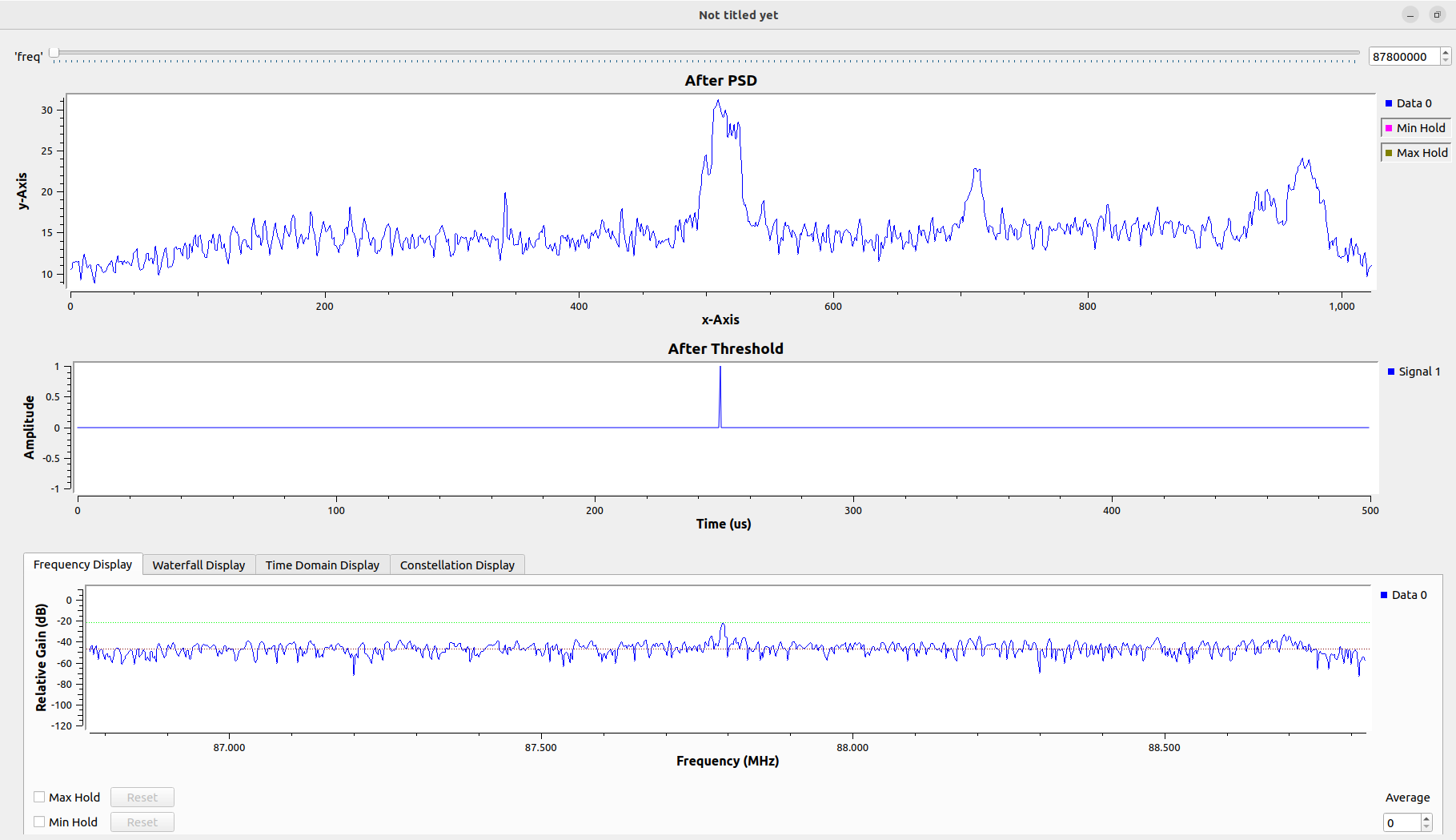Click the Time (us) axis label

coord(723,524)
